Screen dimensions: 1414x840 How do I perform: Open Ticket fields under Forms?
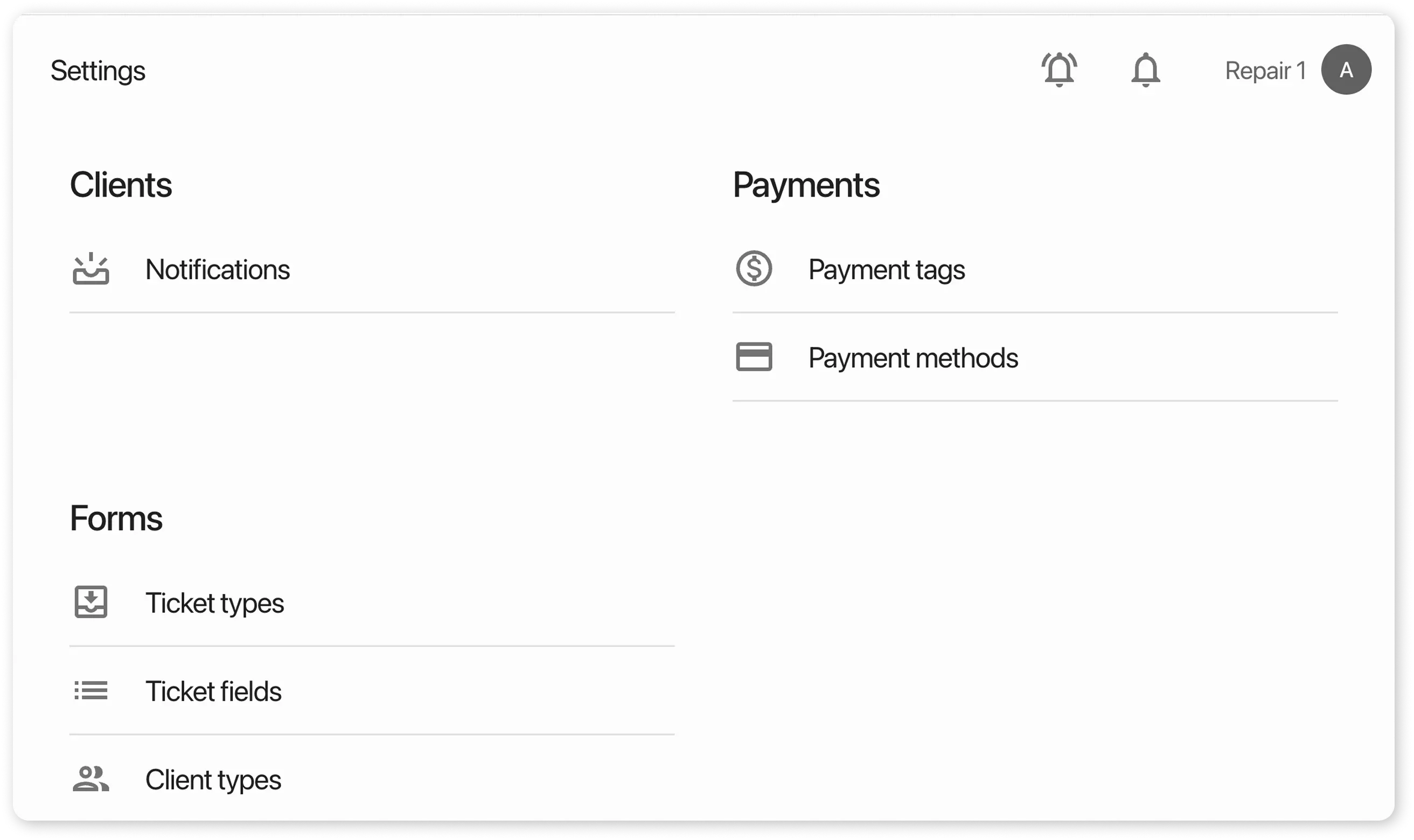[x=214, y=691]
